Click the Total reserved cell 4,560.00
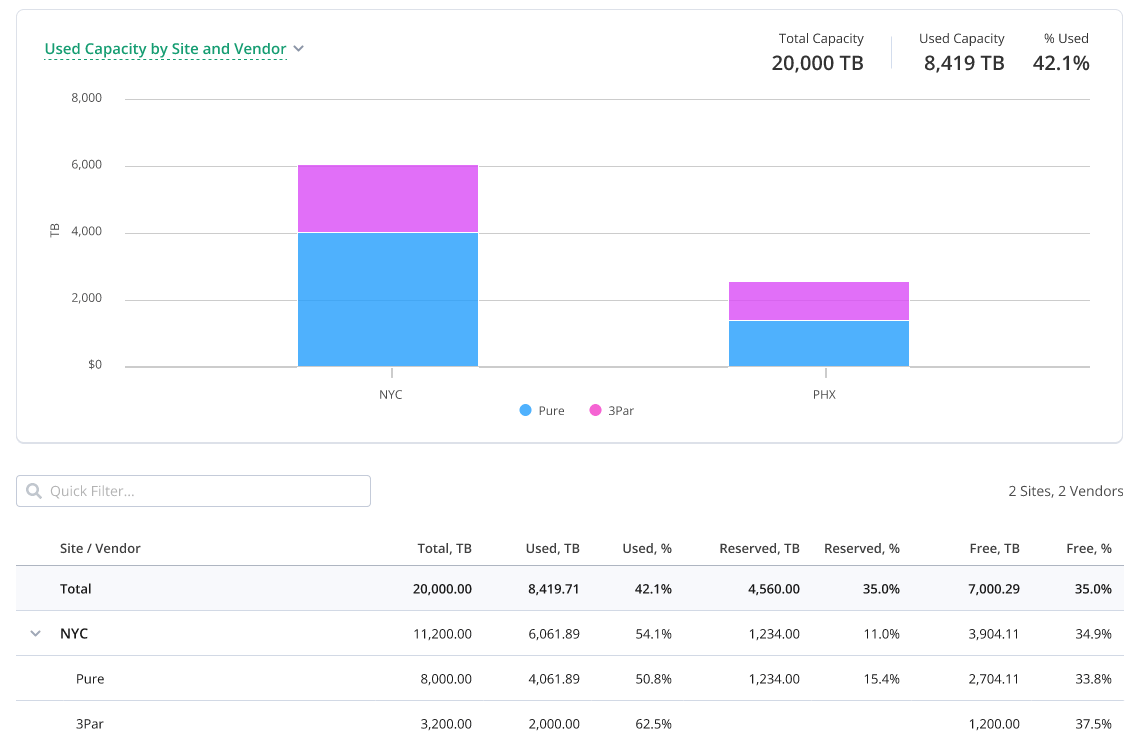The image size is (1133, 745). click(774, 589)
